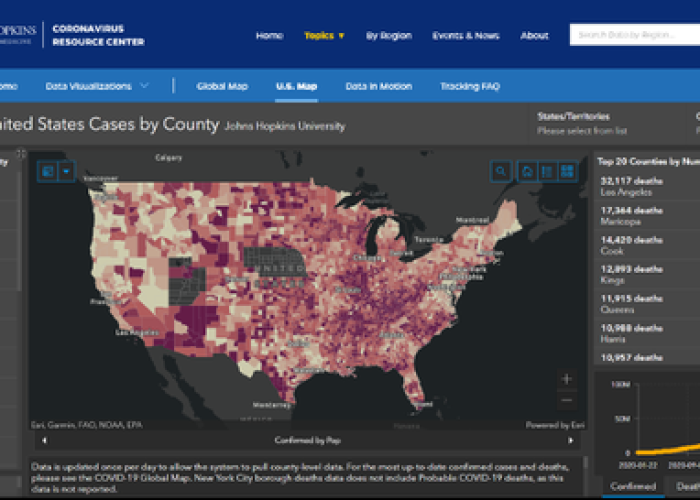This screenshot has height=500, width=700.
Task: Open the About navigation item
Action: tap(534, 36)
